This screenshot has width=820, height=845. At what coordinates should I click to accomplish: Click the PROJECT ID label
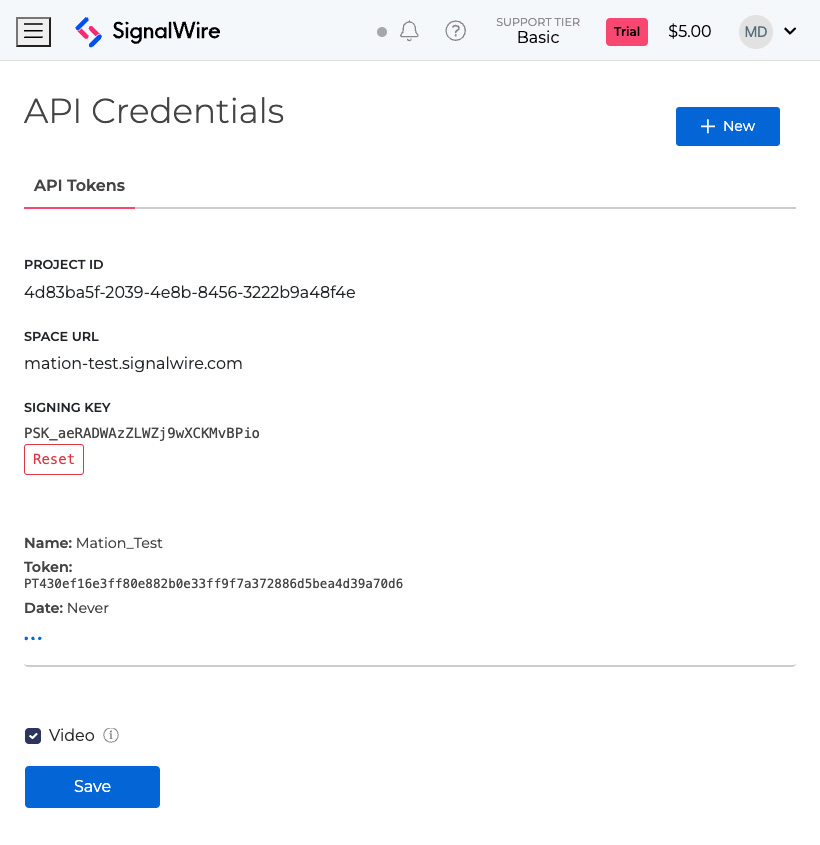(64, 265)
